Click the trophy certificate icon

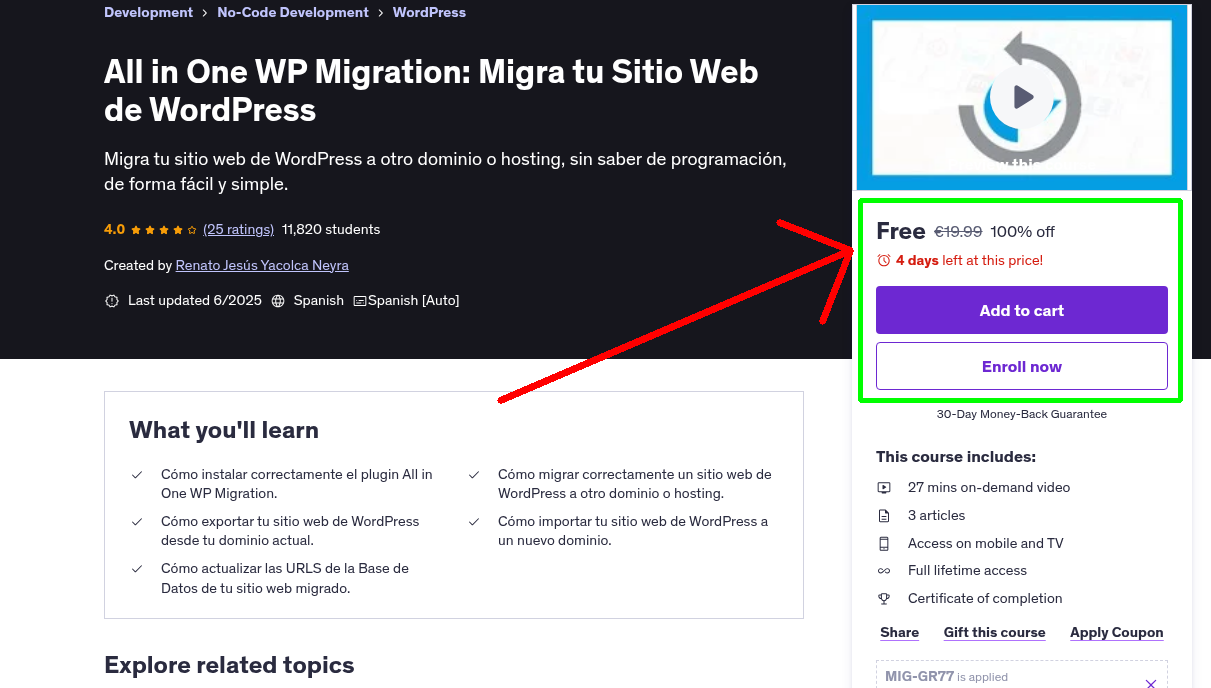click(884, 598)
